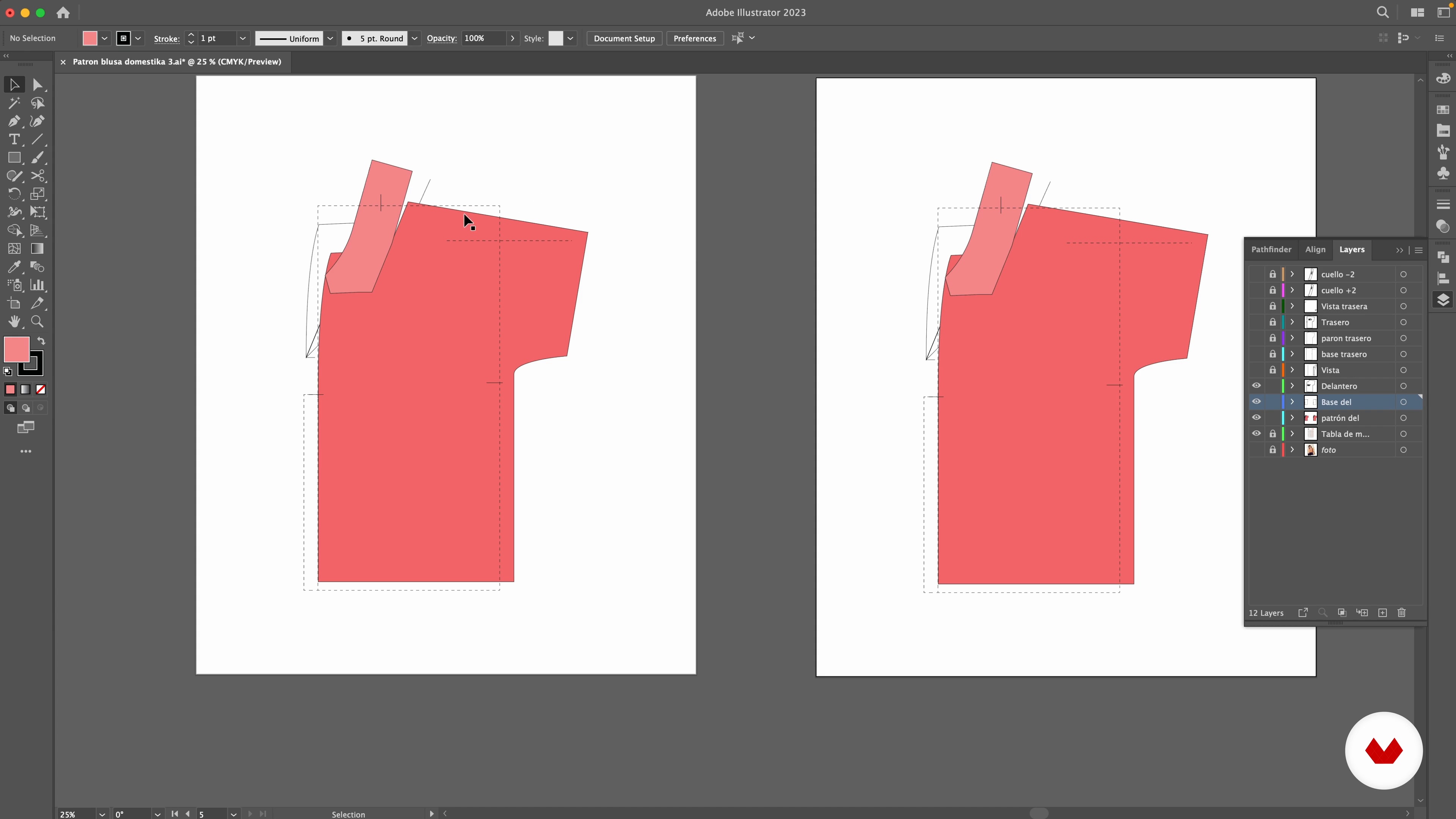Select the Paintbrush tool

(x=37, y=158)
